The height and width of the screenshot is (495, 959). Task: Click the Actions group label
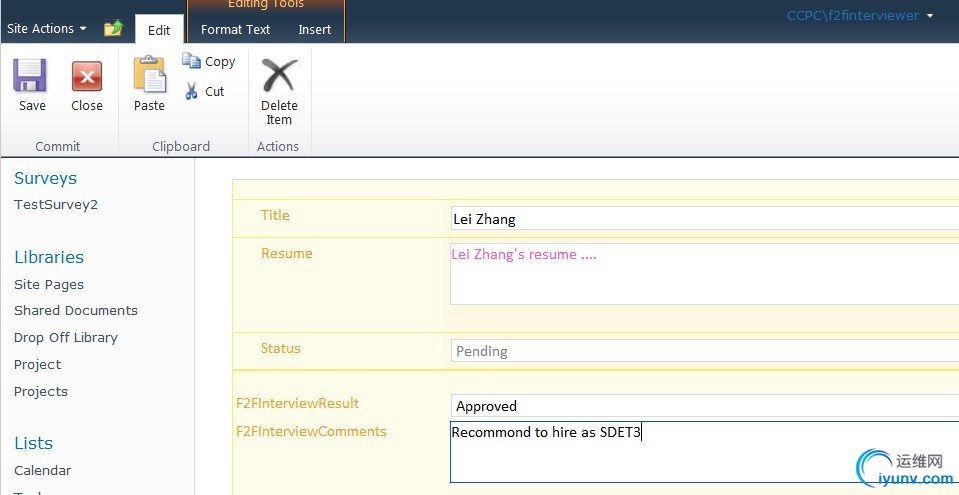pos(278,146)
